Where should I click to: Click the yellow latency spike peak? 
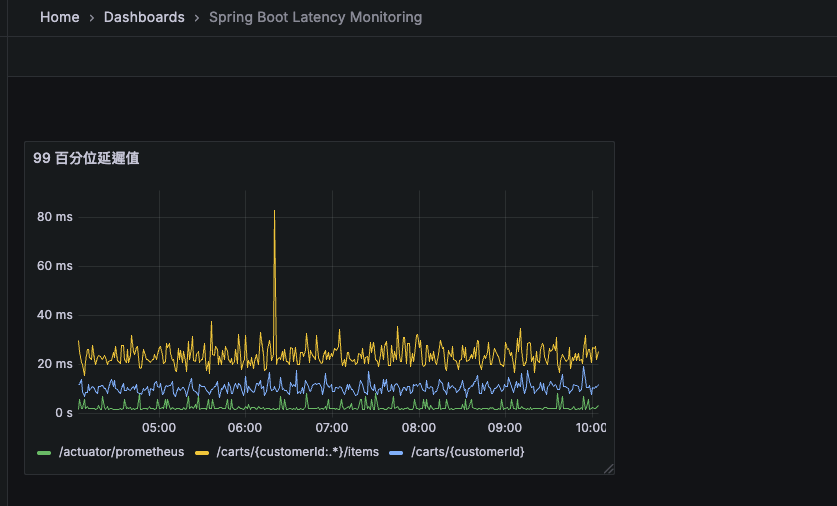coord(274,211)
